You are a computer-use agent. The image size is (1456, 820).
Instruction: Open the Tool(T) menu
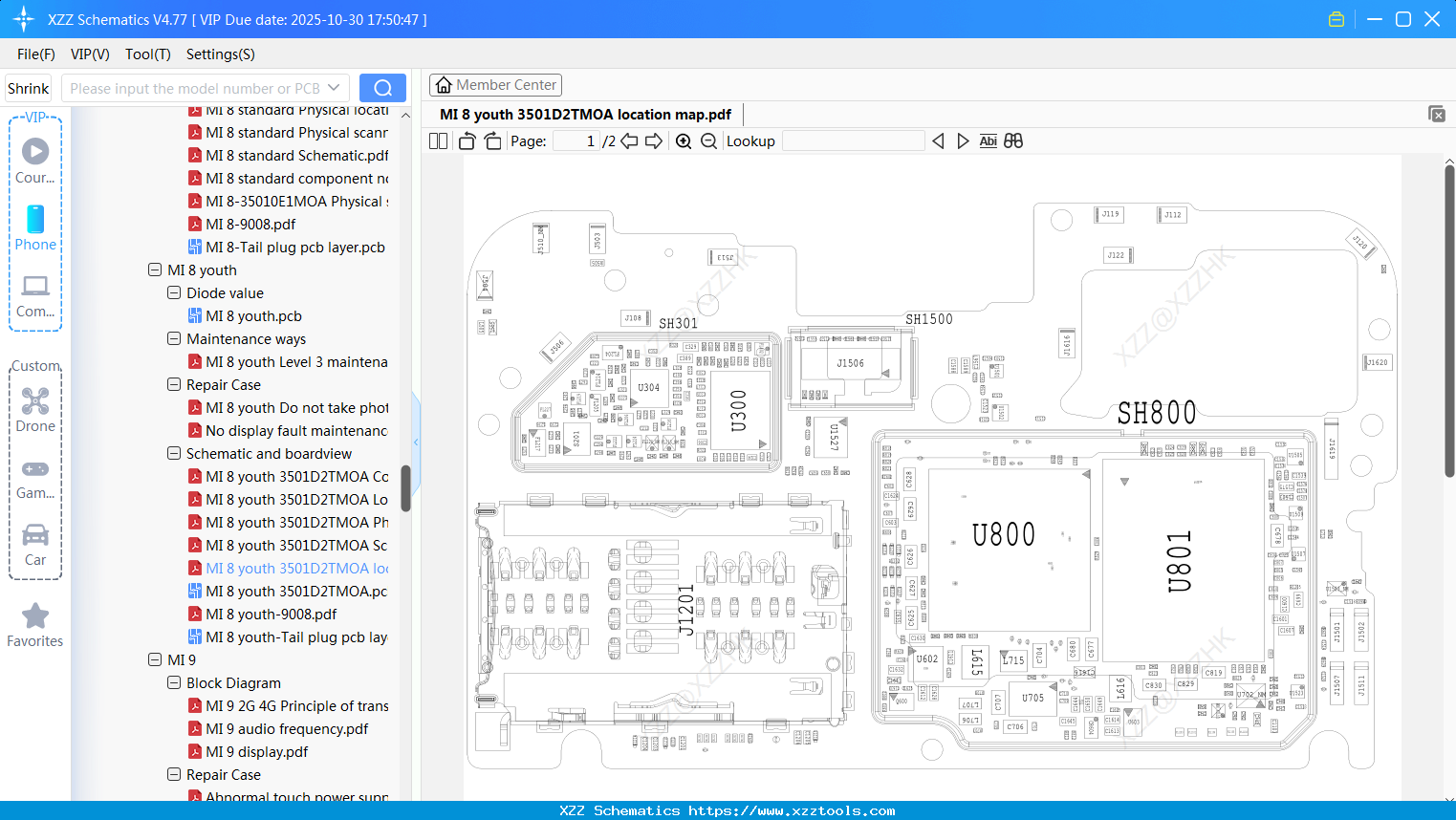pyautogui.click(x=147, y=54)
